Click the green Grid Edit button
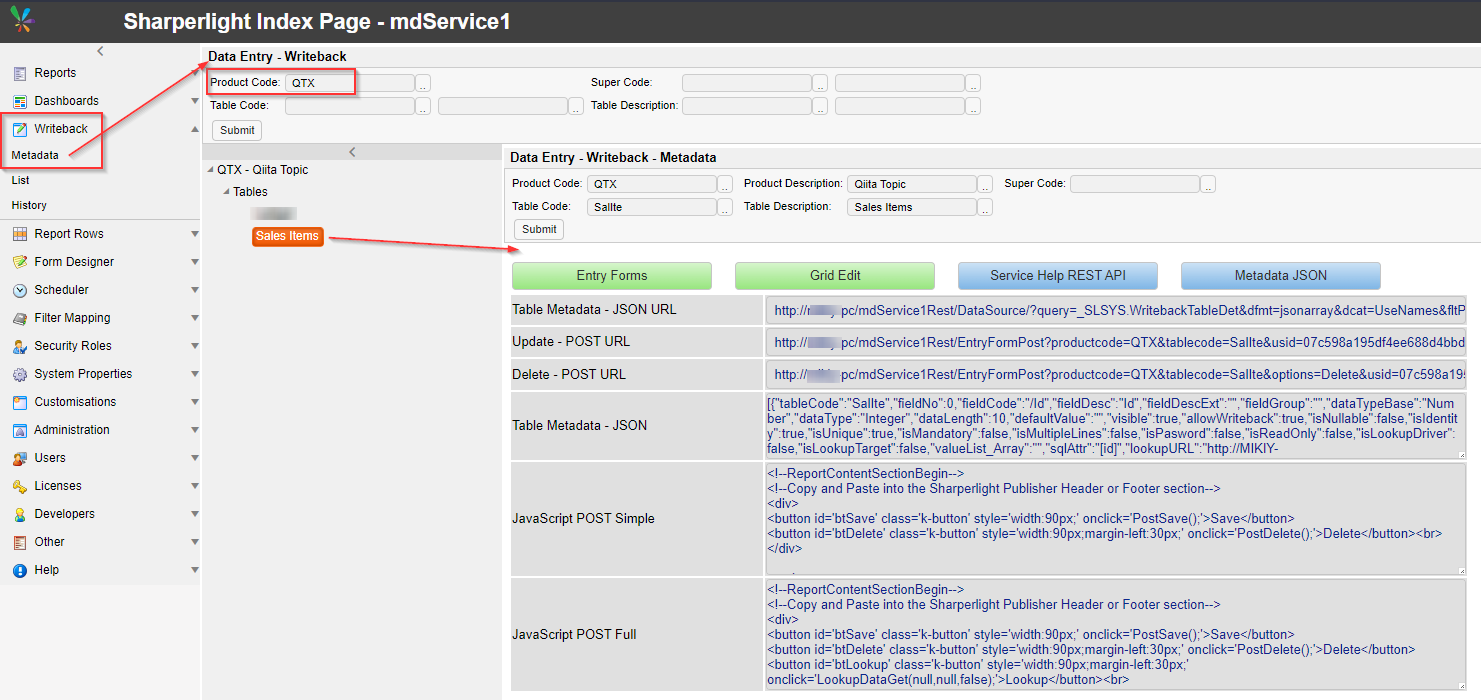Screen dimensions: 1481x700 [835, 276]
